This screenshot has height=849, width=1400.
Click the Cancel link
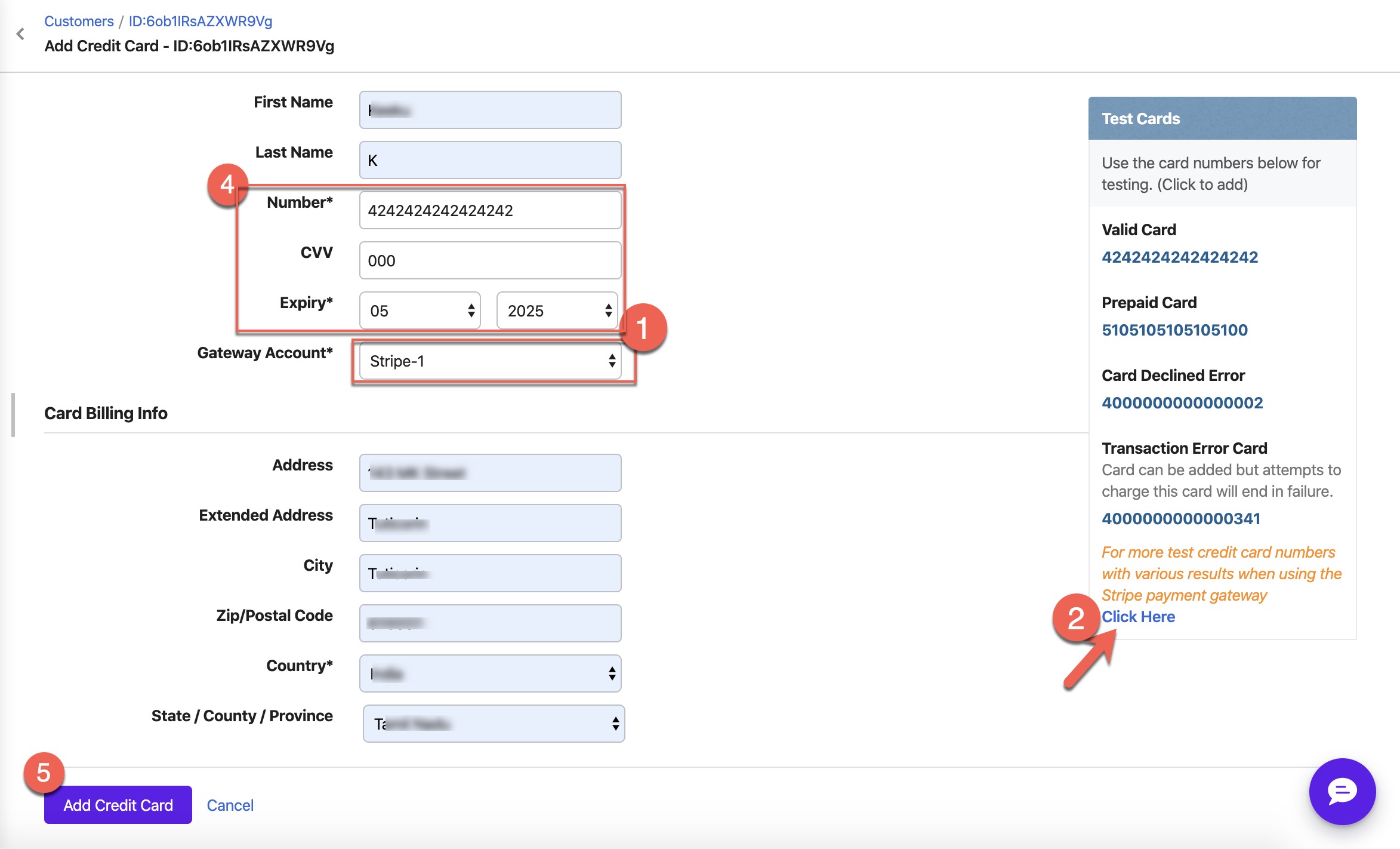[230, 805]
